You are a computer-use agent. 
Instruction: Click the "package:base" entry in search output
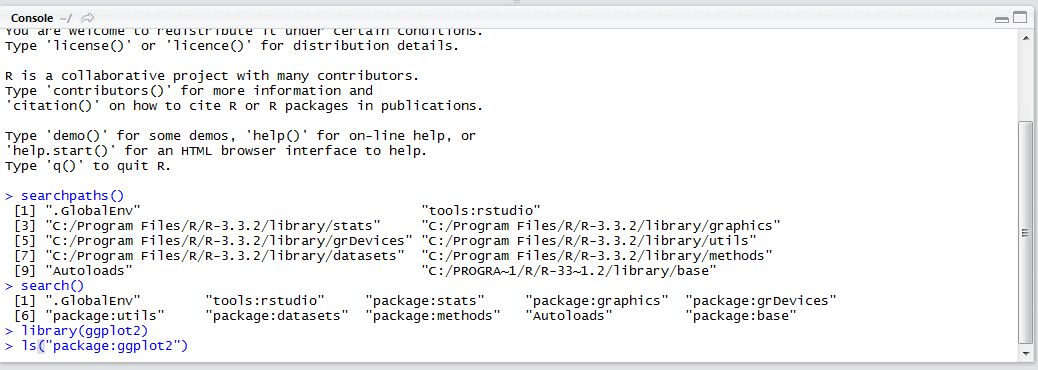[x=741, y=316]
